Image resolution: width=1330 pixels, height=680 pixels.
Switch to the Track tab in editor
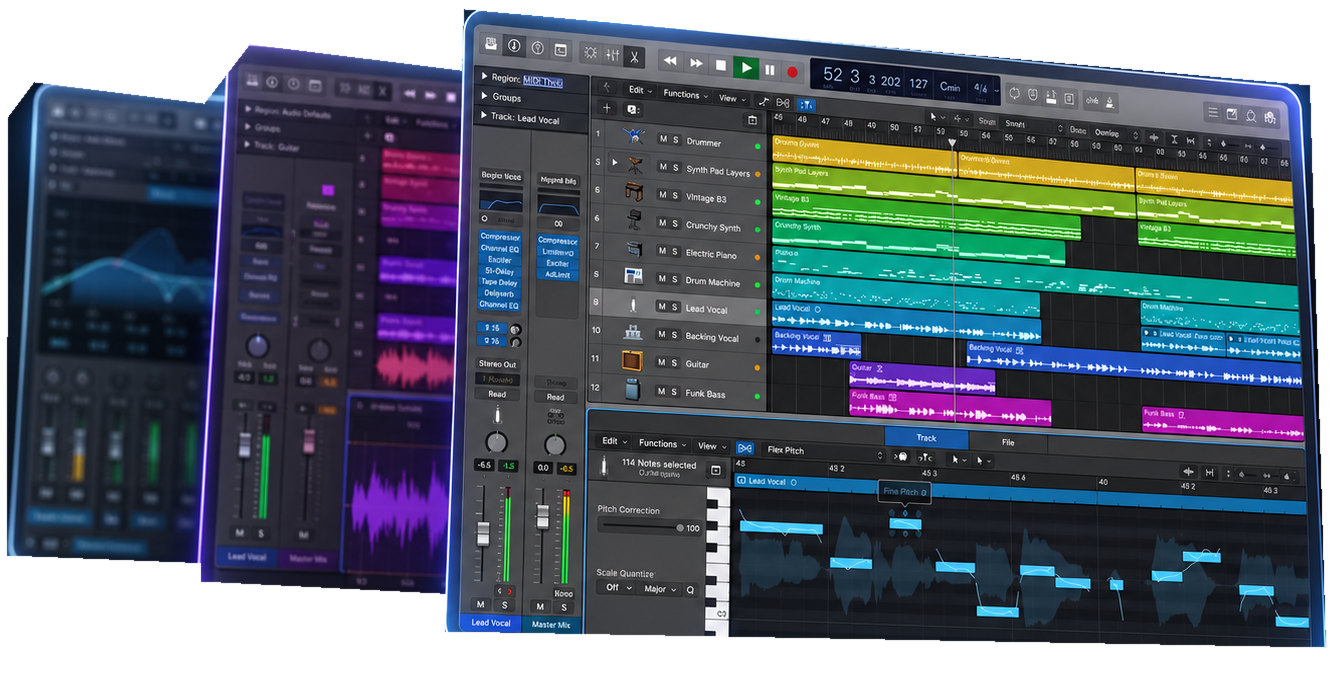point(926,438)
